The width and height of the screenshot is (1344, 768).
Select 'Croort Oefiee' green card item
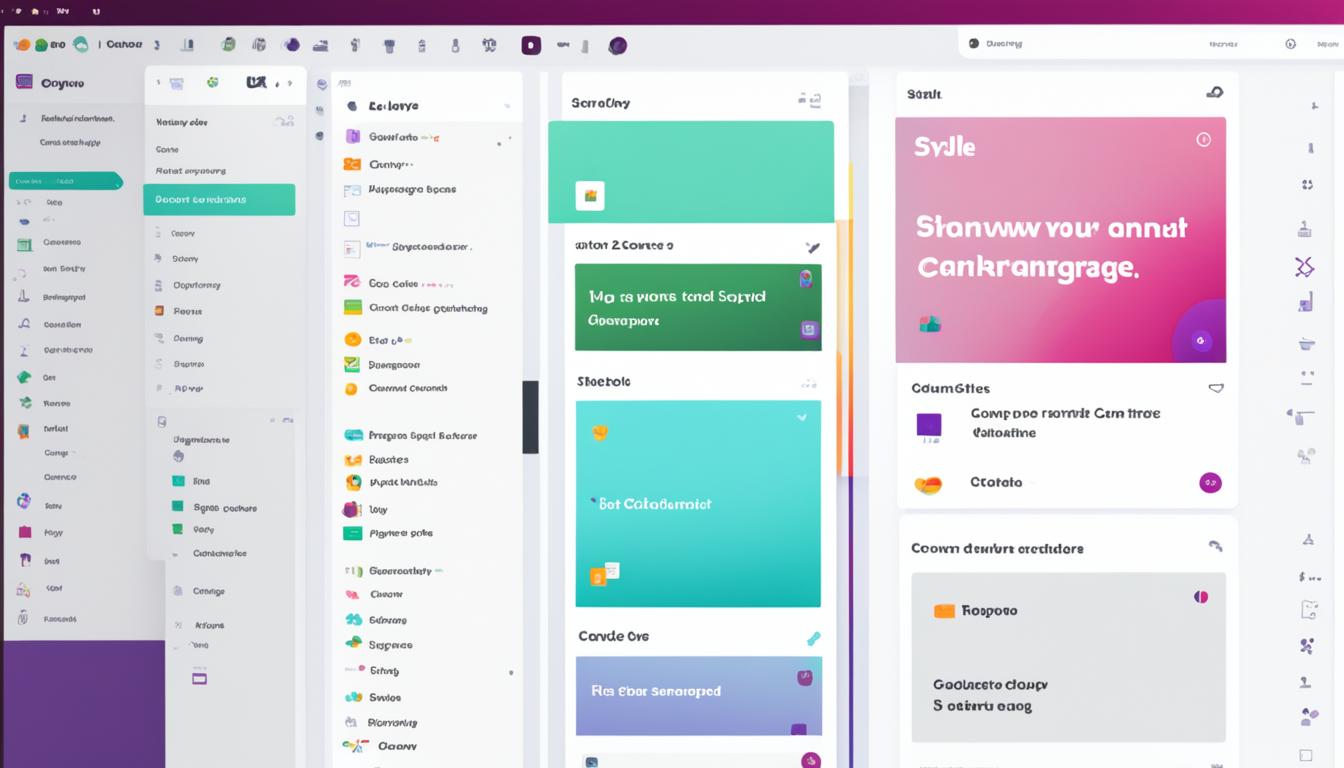point(416,308)
